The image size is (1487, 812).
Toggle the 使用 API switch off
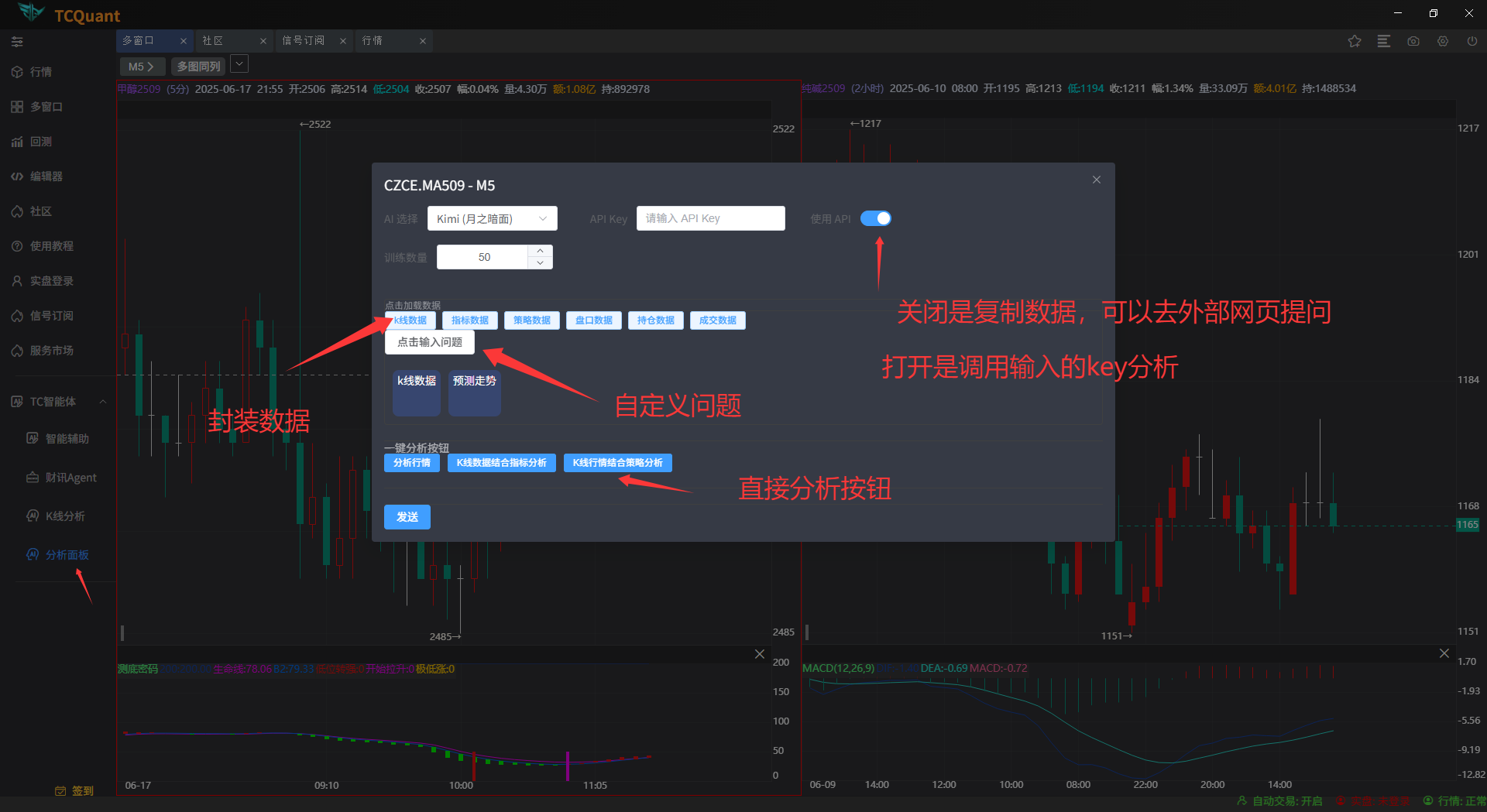pyautogui.click(x=876, y=218)
